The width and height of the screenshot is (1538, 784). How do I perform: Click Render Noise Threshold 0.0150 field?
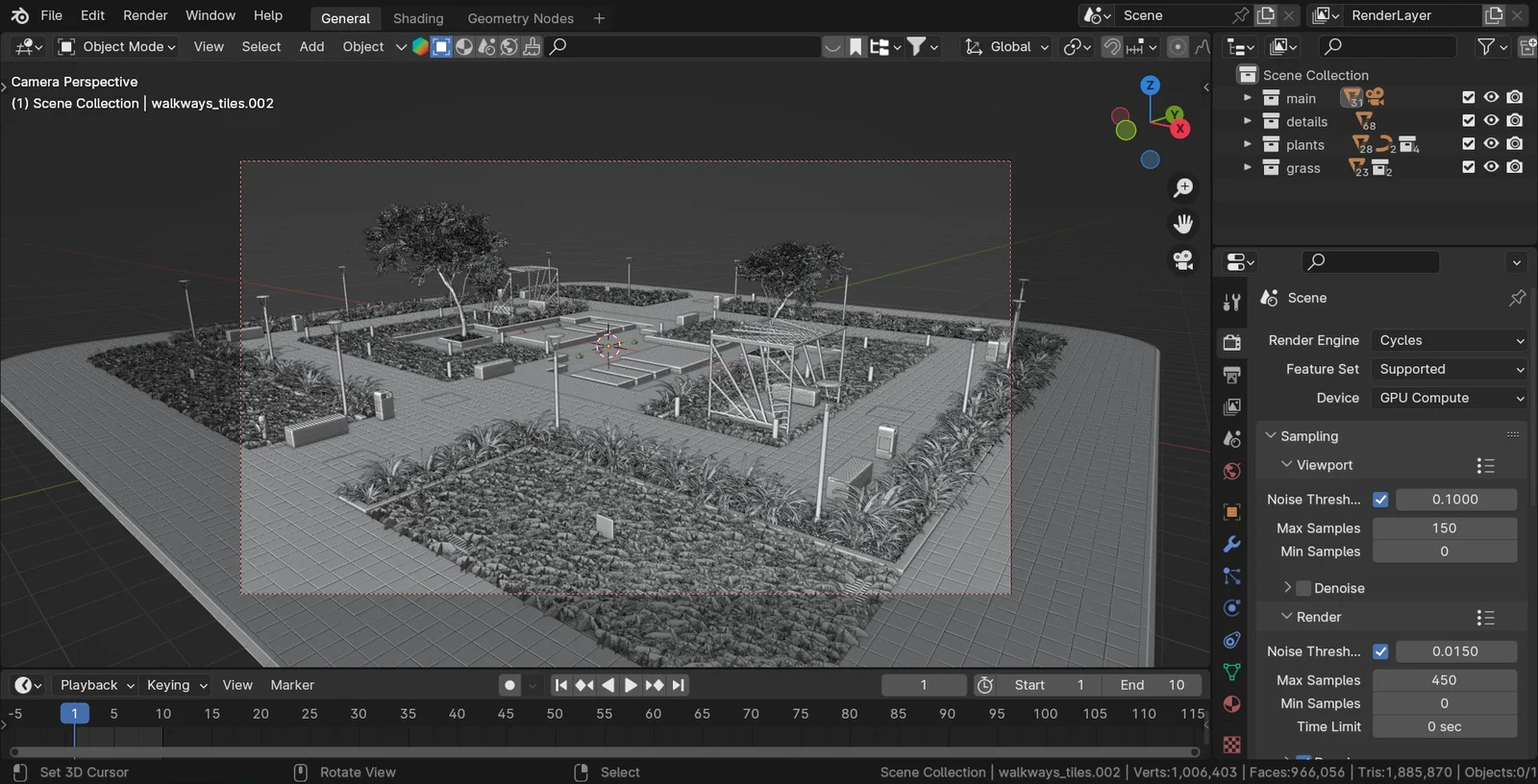1456,651
